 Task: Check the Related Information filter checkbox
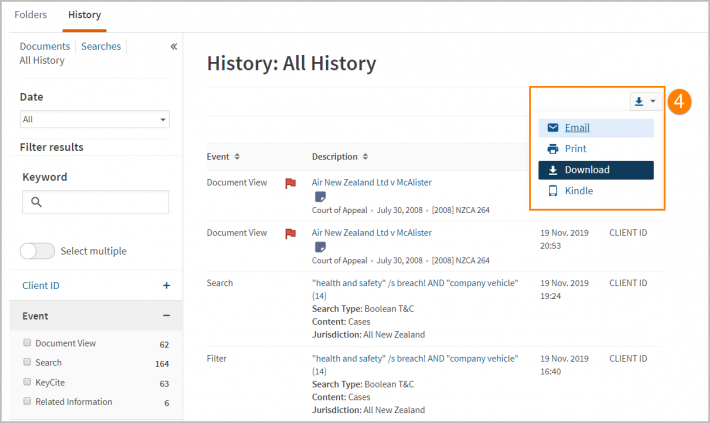point(27,401)
